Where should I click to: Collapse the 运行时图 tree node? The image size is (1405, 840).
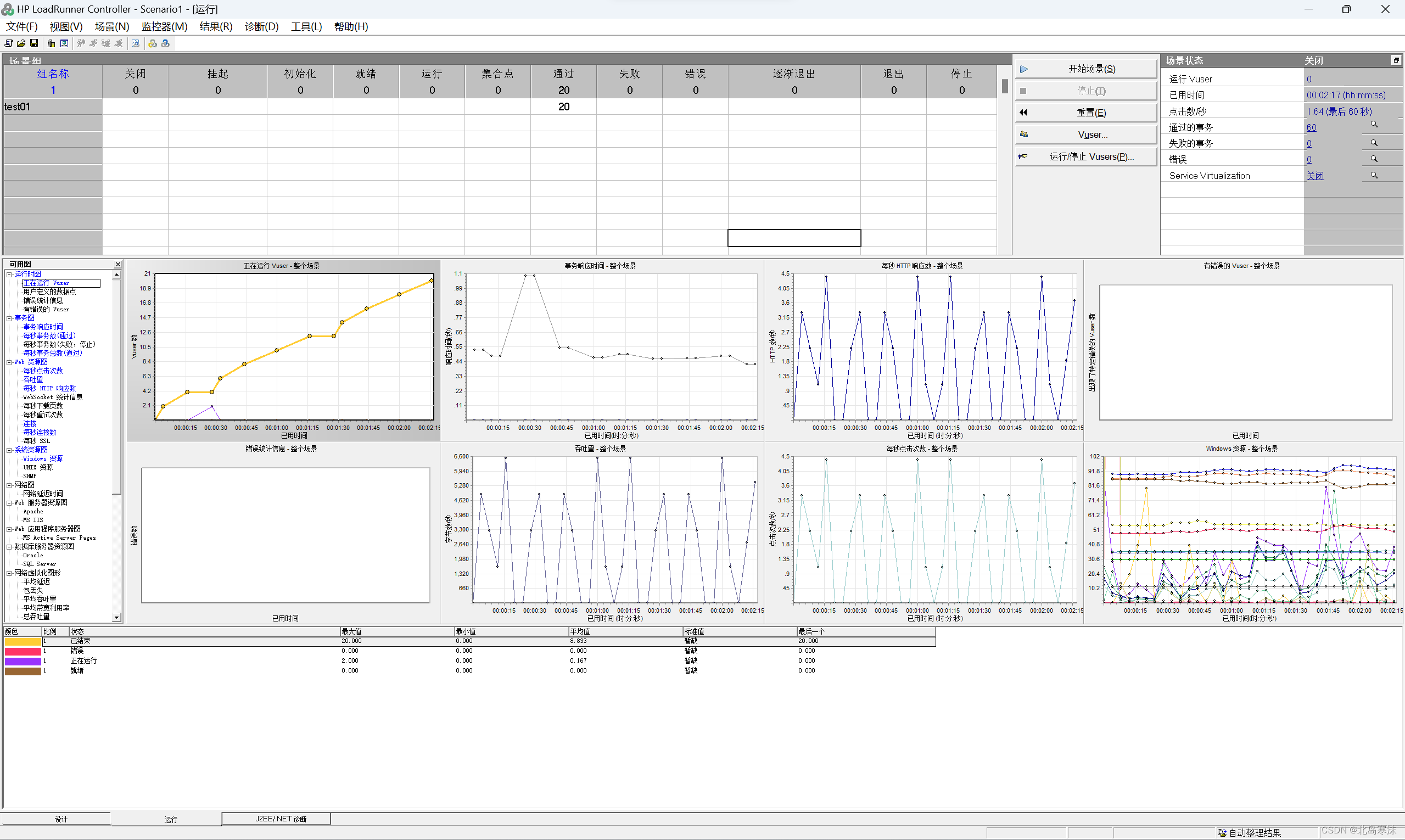pos(9,275)
